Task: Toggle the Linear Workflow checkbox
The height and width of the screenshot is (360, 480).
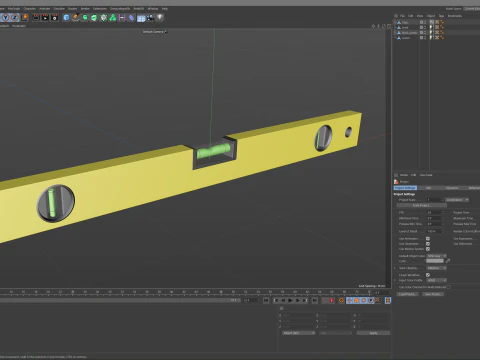Action: point(428,275)
